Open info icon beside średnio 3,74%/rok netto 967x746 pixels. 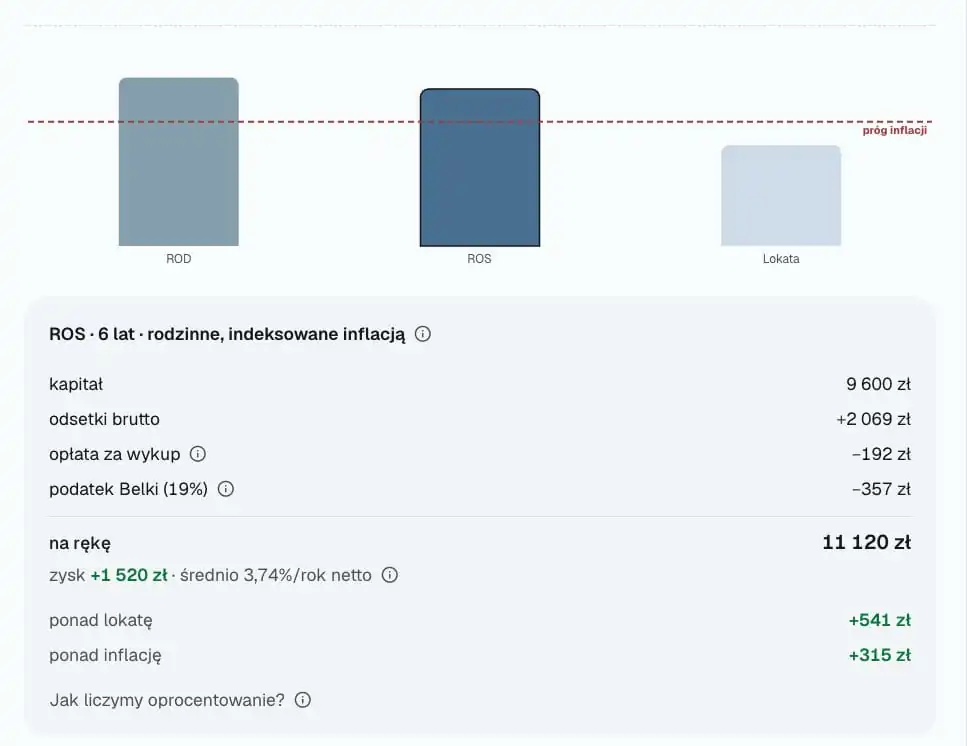(x=390, y=575)
